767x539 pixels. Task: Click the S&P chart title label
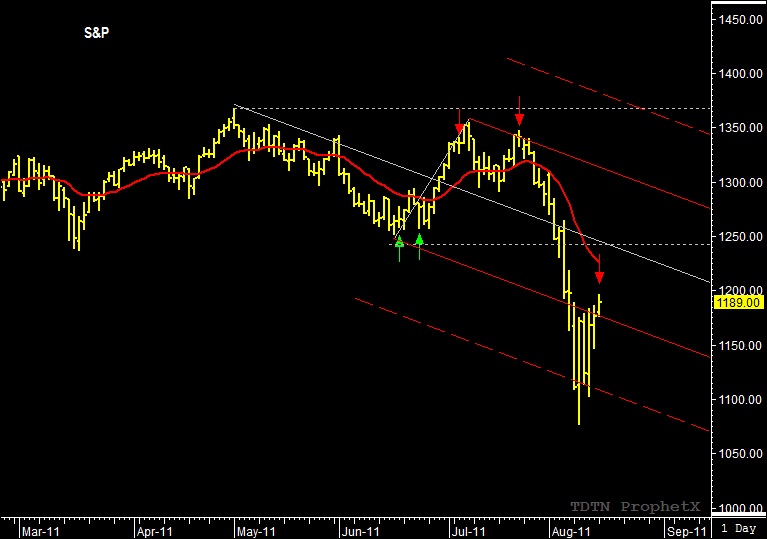[x=96, y=33]
